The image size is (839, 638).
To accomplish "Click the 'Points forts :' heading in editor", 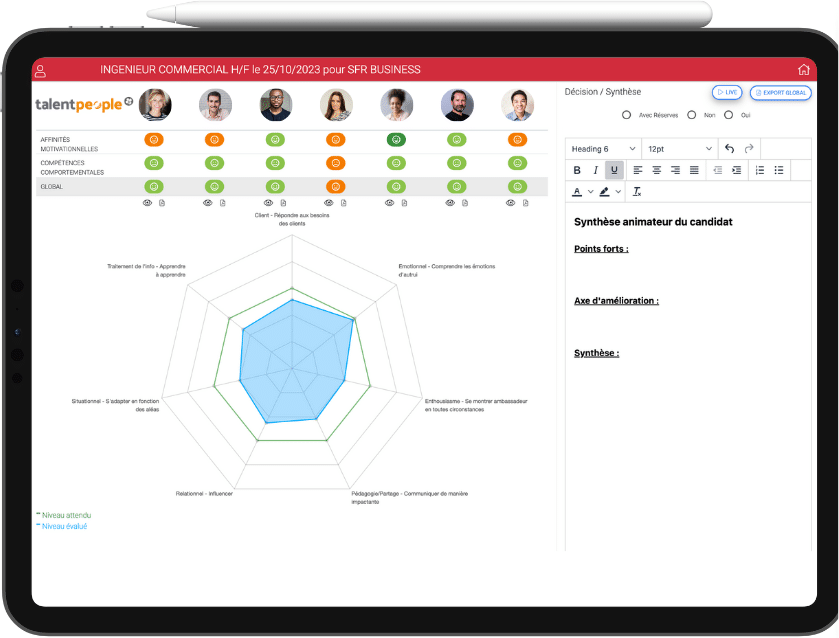I will click(601, 249).
